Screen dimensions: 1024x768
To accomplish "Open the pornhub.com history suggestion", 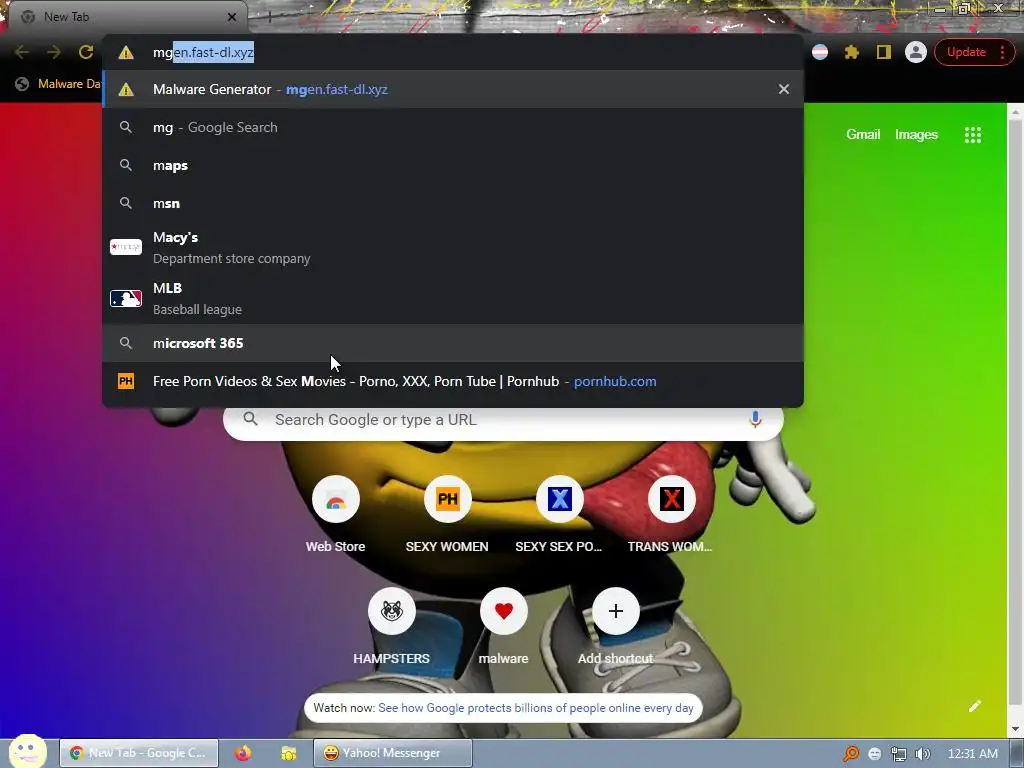I will point(453,381).
